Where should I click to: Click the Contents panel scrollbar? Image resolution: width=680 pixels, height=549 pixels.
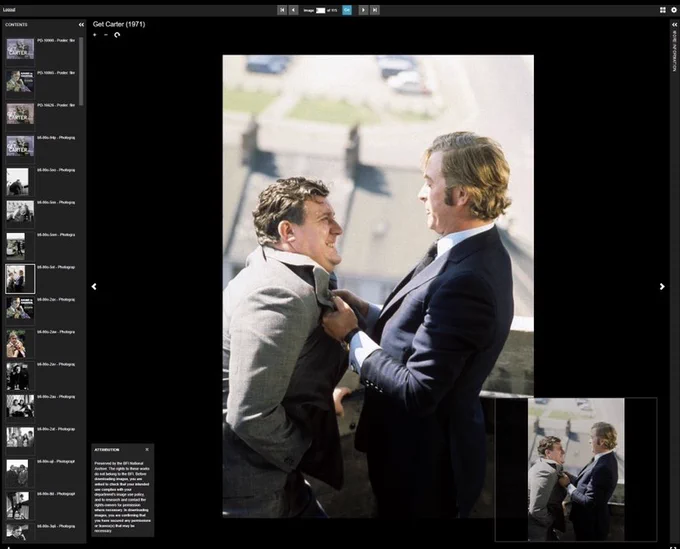pos(81,72)
